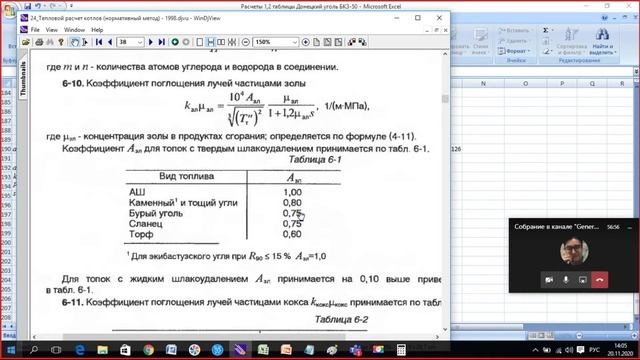Rotate the page left
Viewport: 640px width, 360px height.
tap(351, 42)
